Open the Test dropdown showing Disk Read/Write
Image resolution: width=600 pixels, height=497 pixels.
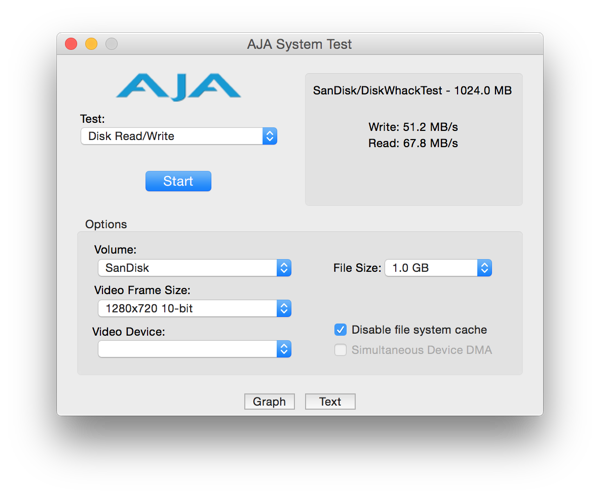coord(179,136)
